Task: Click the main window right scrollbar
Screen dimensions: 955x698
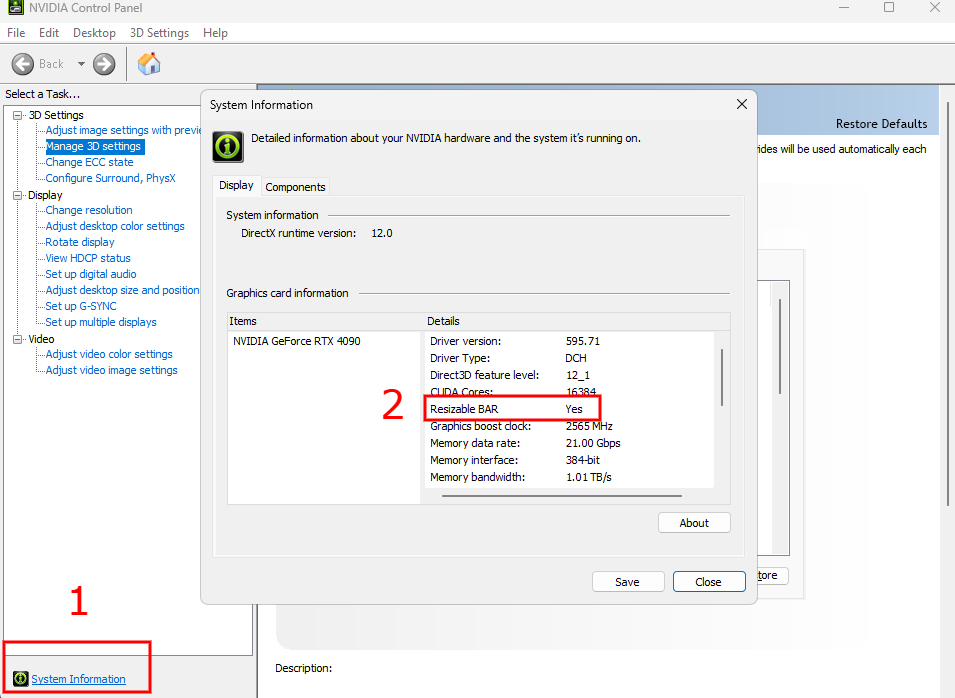Action: pyautogui.click(x=948, y=305)
